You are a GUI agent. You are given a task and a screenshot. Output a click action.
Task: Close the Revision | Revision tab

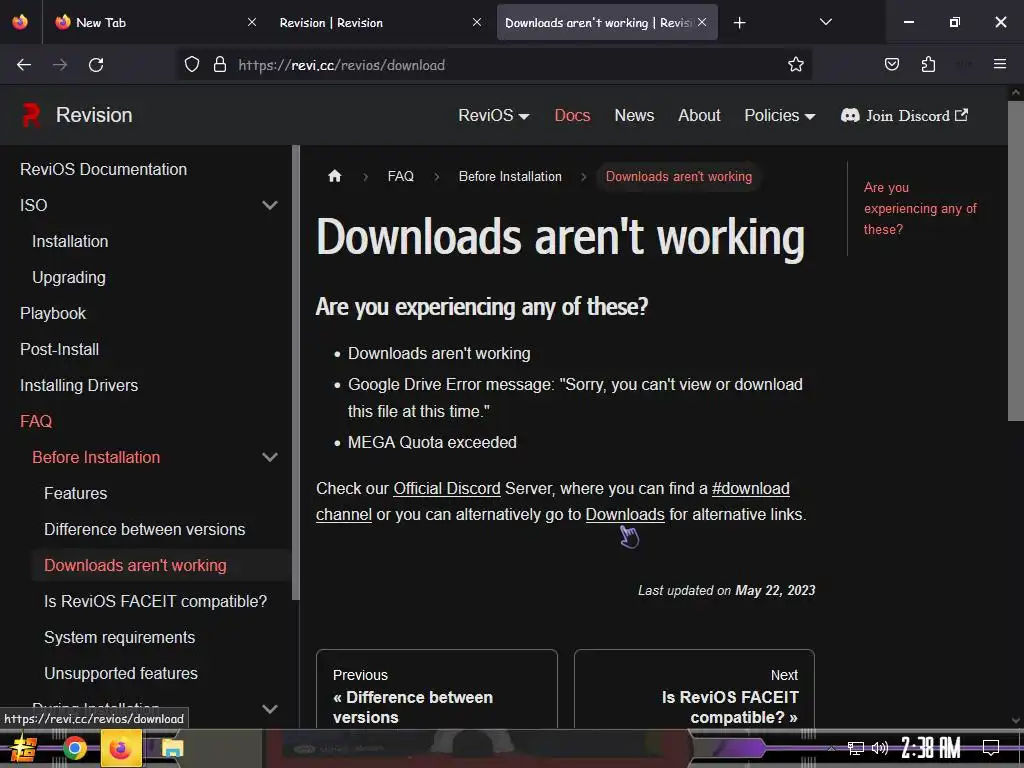pyautogui.click(x=477, y=22)
